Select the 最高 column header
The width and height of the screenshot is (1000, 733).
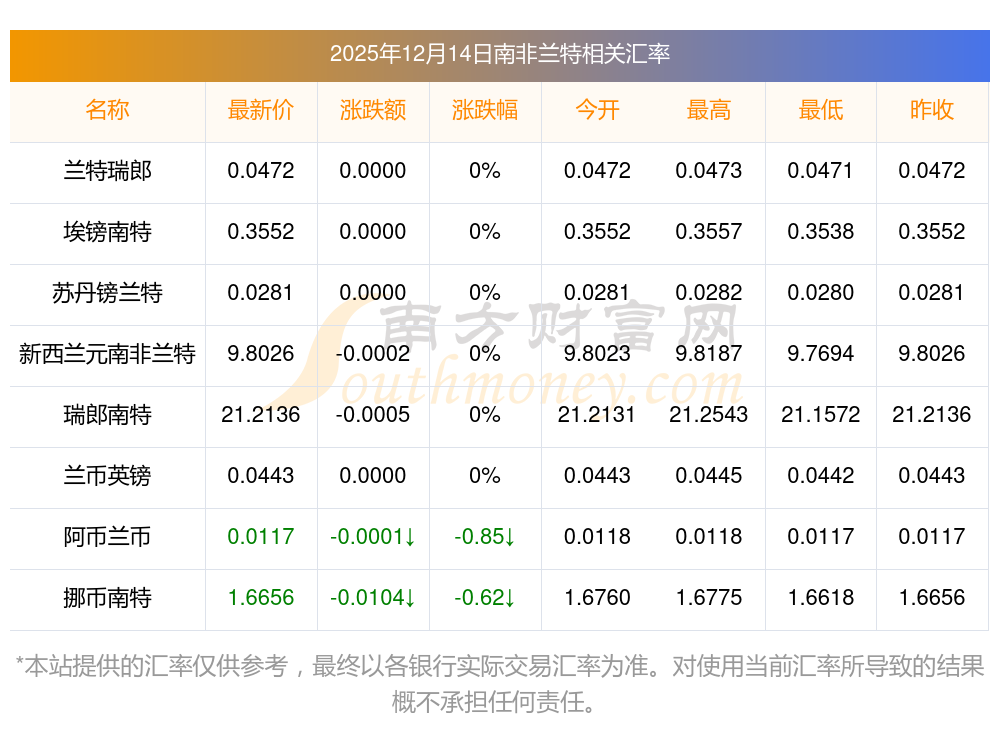pos(709,110)
